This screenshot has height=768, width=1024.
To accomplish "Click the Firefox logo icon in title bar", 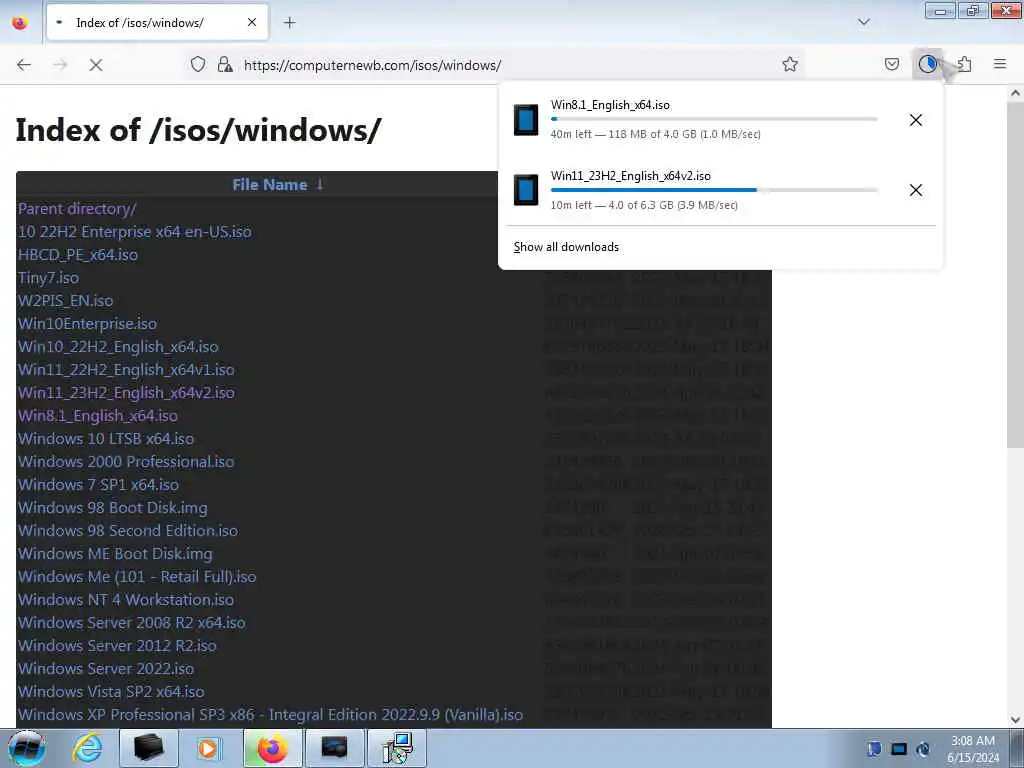I will tap(20, 23).
